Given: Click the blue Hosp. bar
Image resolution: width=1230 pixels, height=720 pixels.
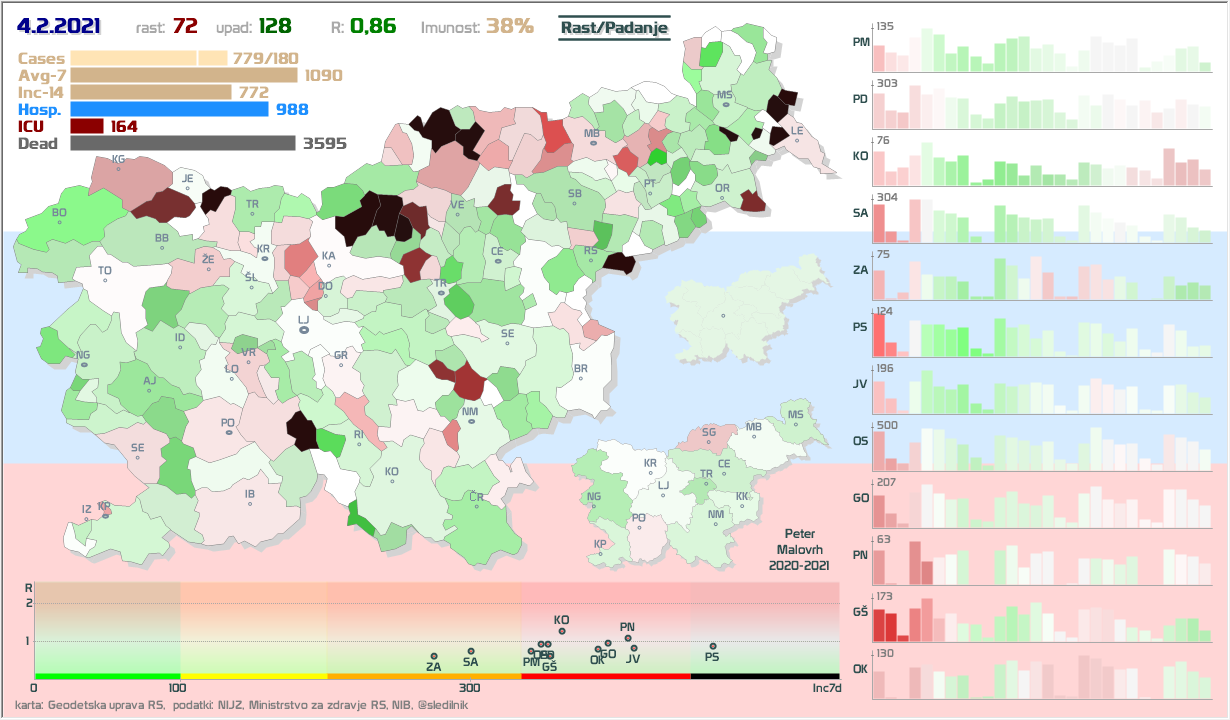Looking at the screenshot, I should [169, 109].
